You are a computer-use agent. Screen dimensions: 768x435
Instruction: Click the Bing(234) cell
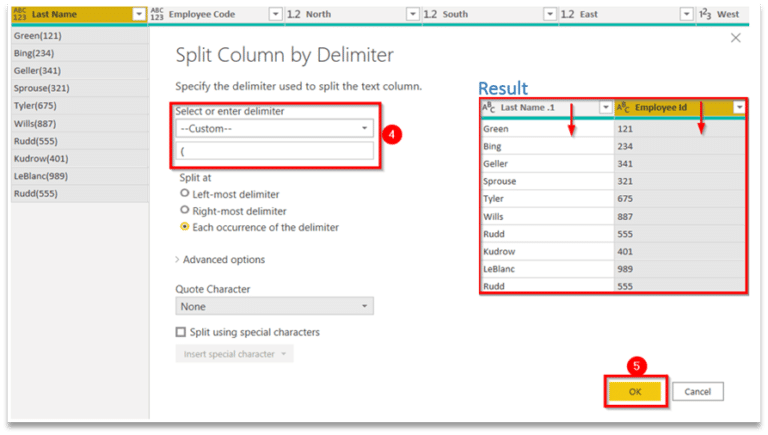click(80, 53)
